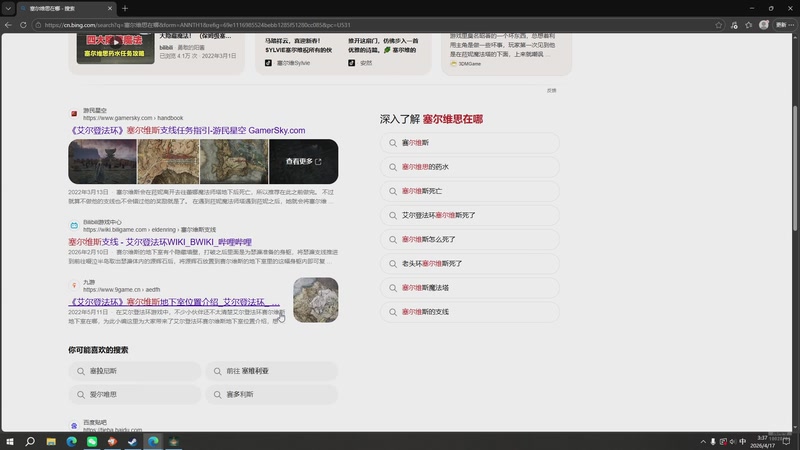Open the media control music icon

(734, 24)
